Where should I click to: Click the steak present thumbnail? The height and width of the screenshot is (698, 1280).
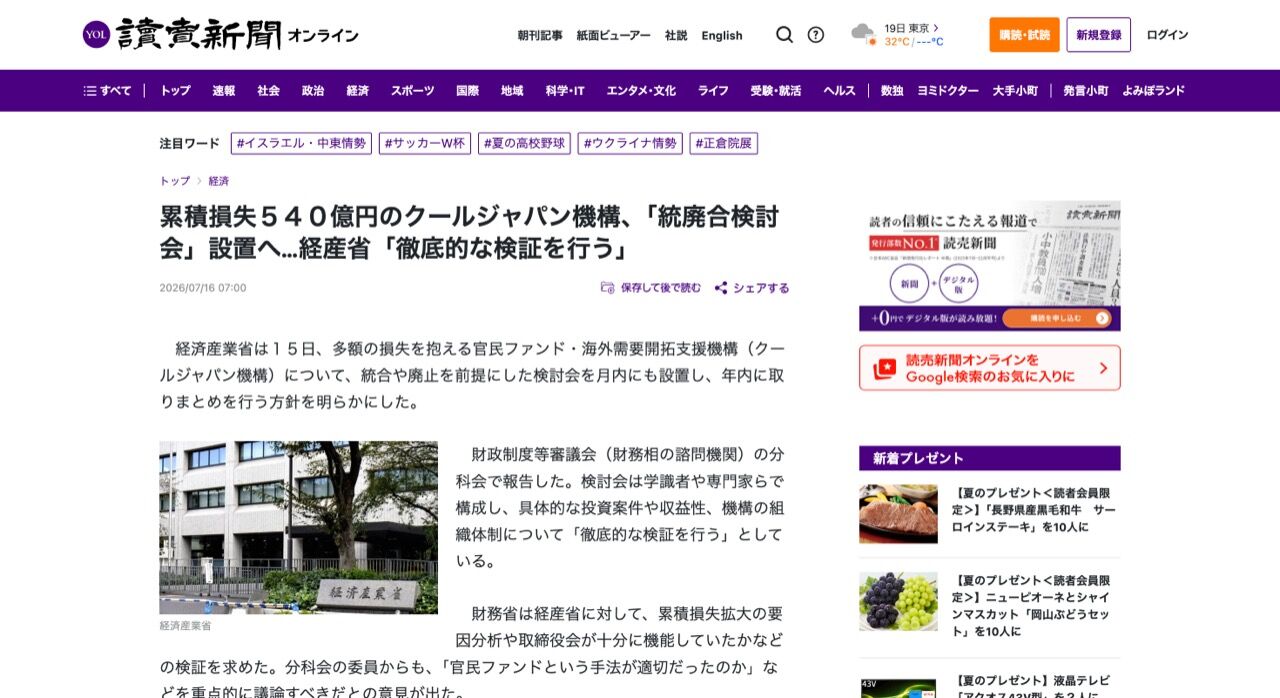tap(898, 514)
